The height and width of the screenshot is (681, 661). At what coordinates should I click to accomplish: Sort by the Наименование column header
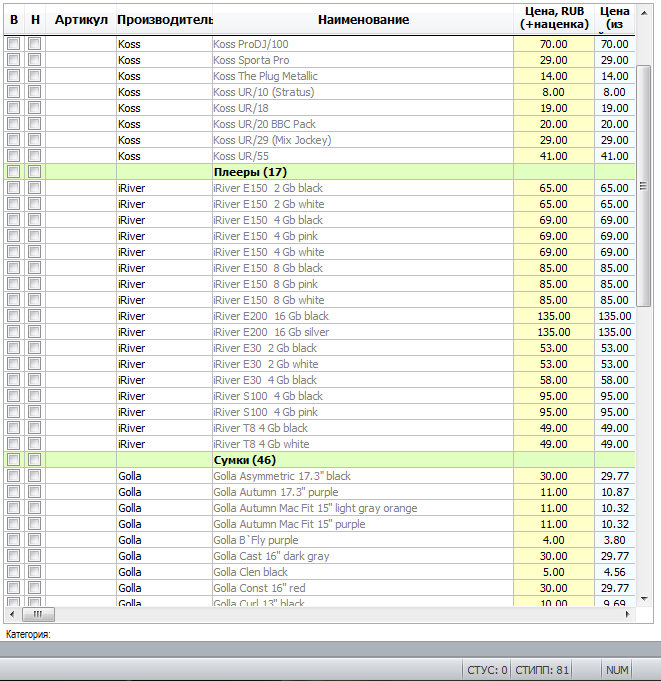(x=363, y=20)
